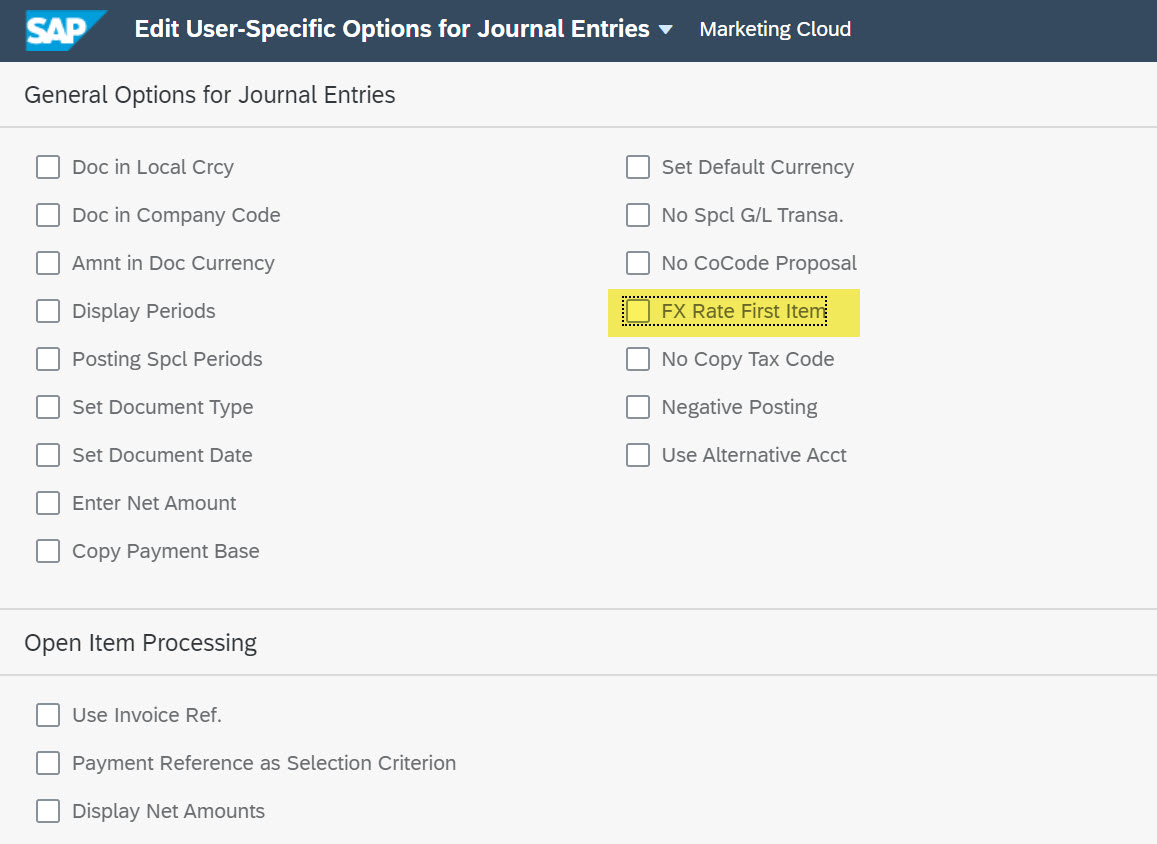Click the SAP logo
1157x844 pixels.
(x=66, y=30)
